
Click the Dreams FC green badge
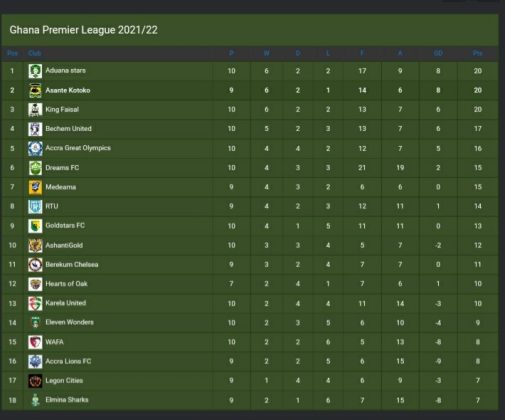tap(35, 168)
